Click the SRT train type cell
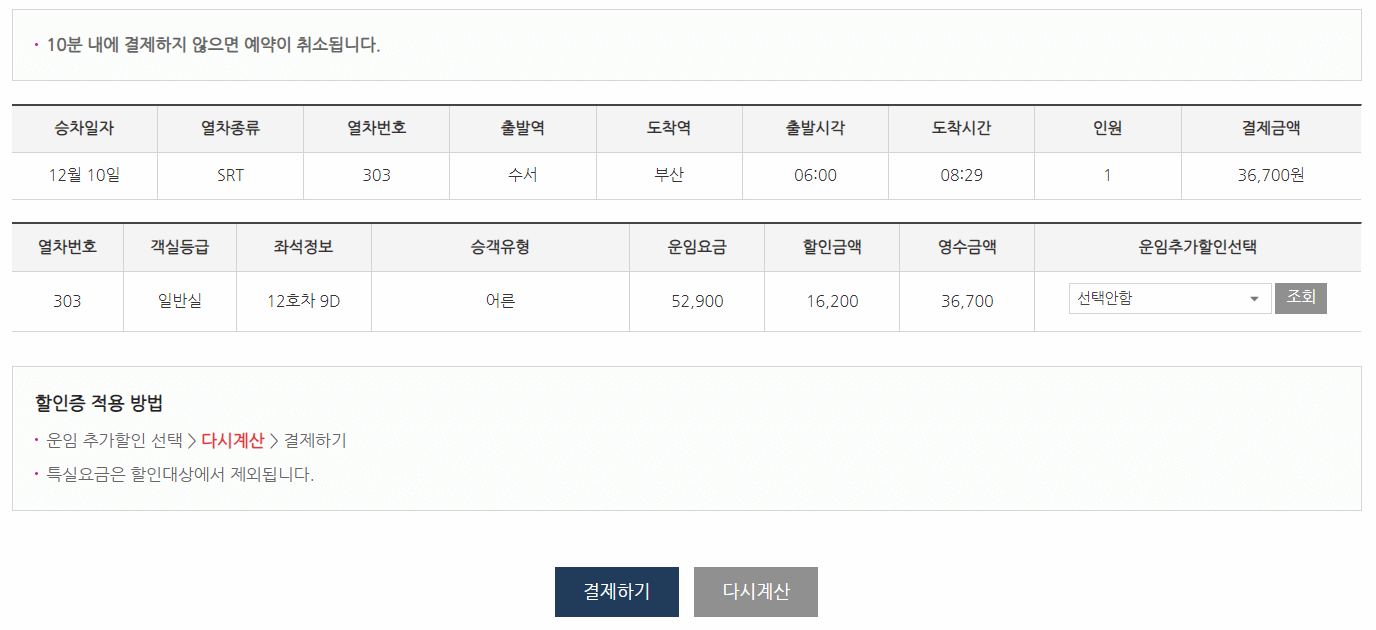The image size is (1376, 630). [229, 176]
